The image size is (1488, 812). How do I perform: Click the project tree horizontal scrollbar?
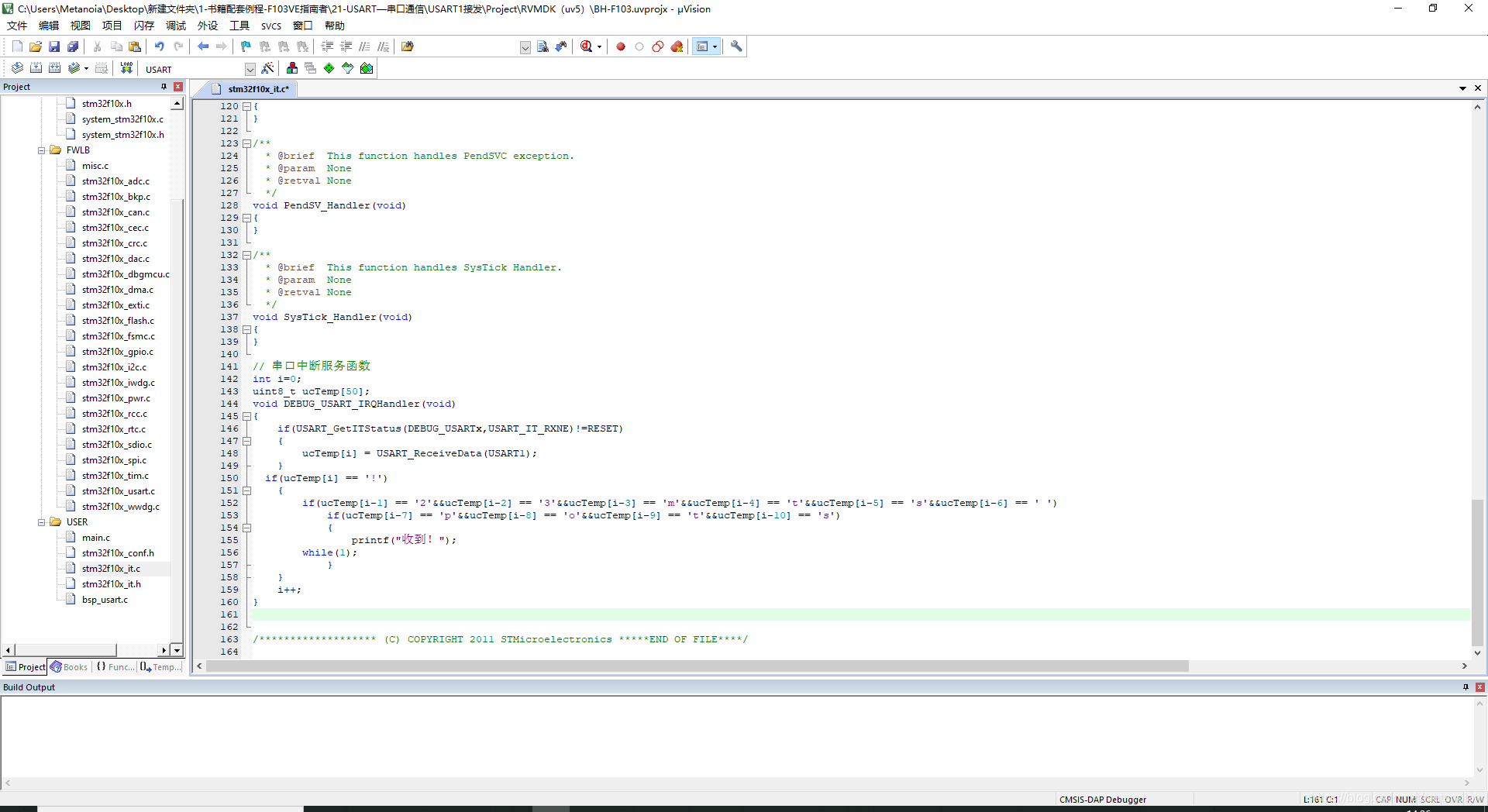[x=66, y=650]
